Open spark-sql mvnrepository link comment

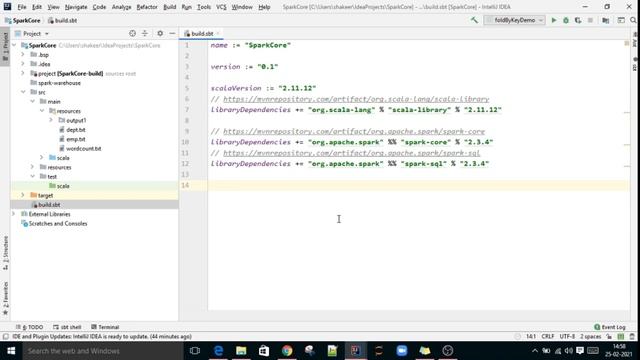[x=351, y=153]
